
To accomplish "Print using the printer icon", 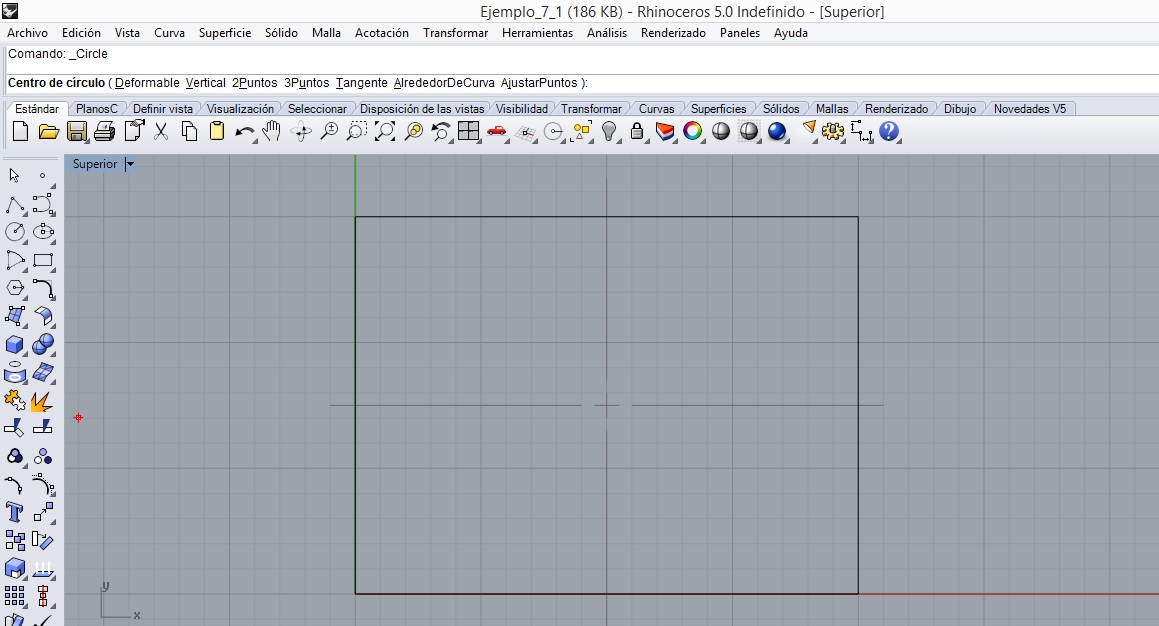I will (104, 132).
